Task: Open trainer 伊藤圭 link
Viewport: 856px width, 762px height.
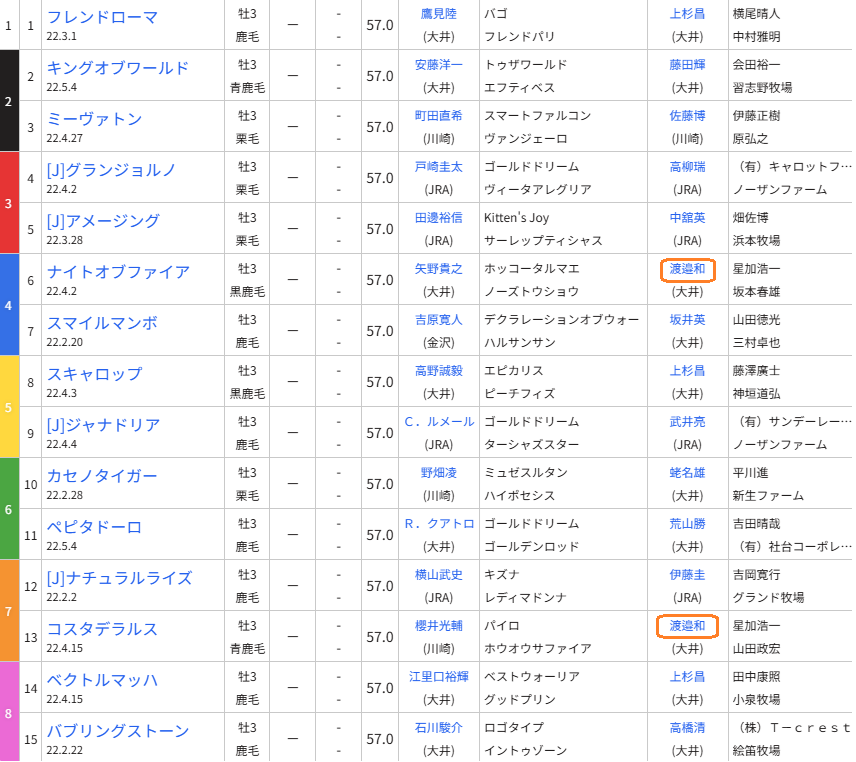Action: 687,574
